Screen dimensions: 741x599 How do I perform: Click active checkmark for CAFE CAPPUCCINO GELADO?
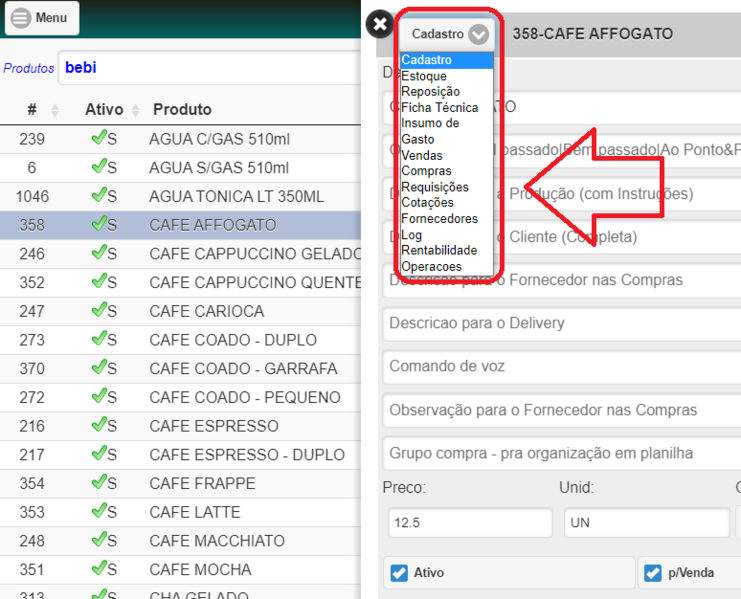(x=99, y=252)
